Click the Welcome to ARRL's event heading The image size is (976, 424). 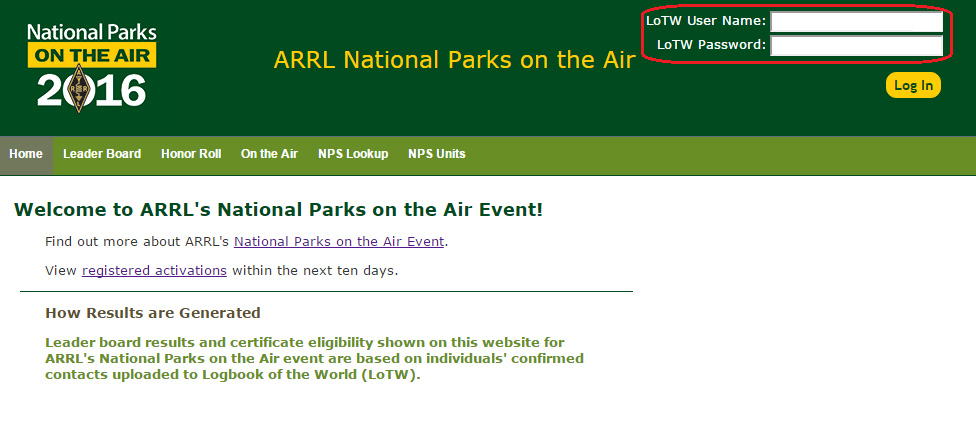278,210
